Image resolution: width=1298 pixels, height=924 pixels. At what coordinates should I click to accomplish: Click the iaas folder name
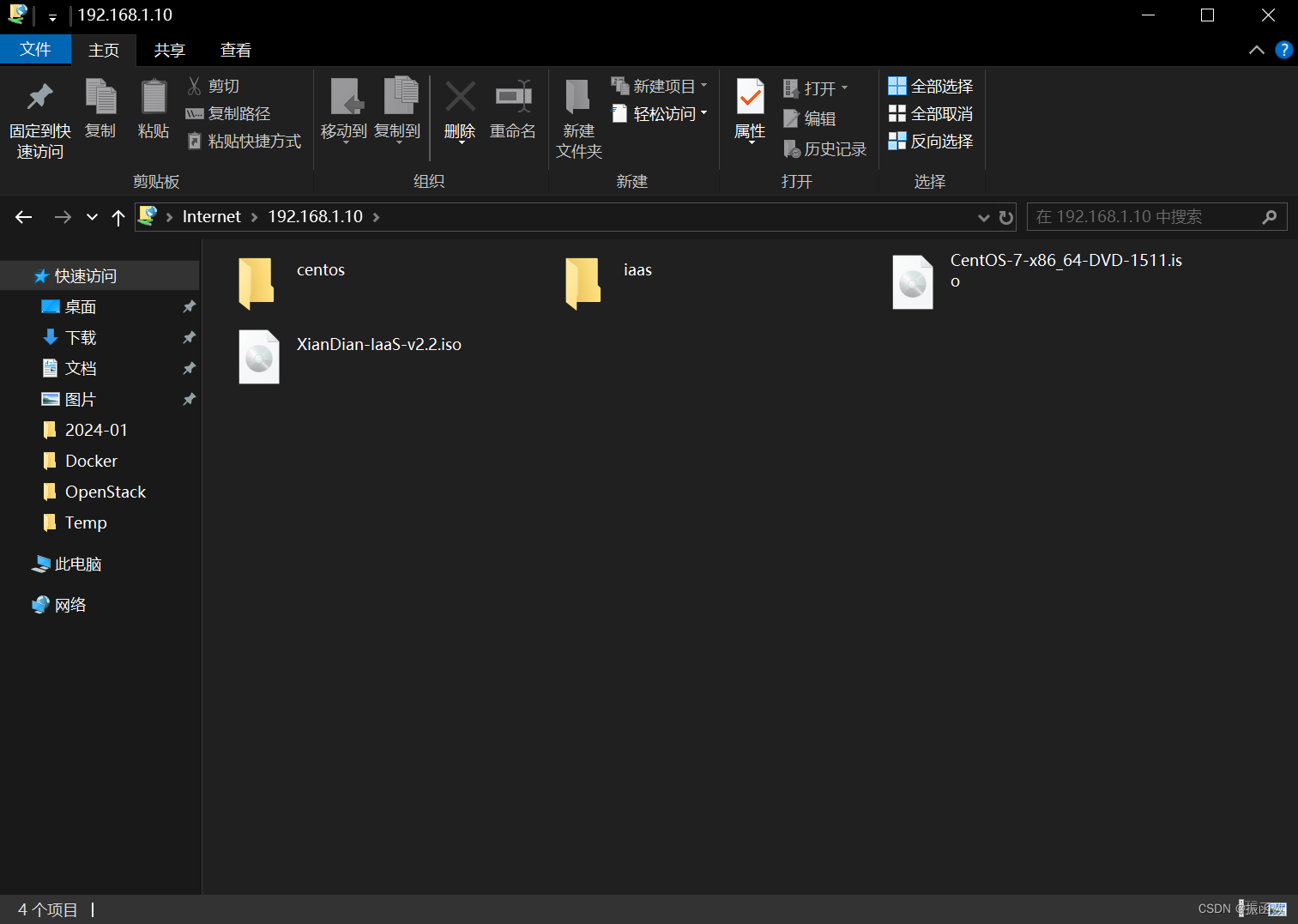coord(637,269)
